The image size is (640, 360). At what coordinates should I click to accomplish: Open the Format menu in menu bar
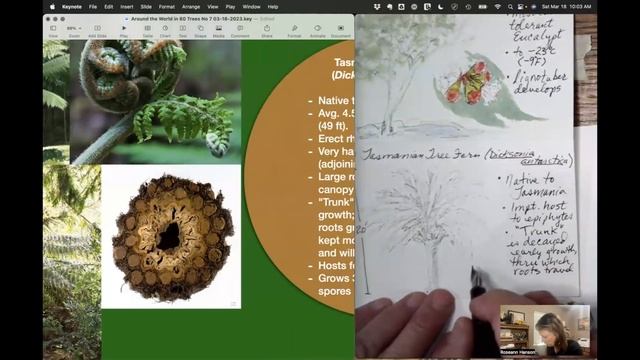tap(167, 7)
